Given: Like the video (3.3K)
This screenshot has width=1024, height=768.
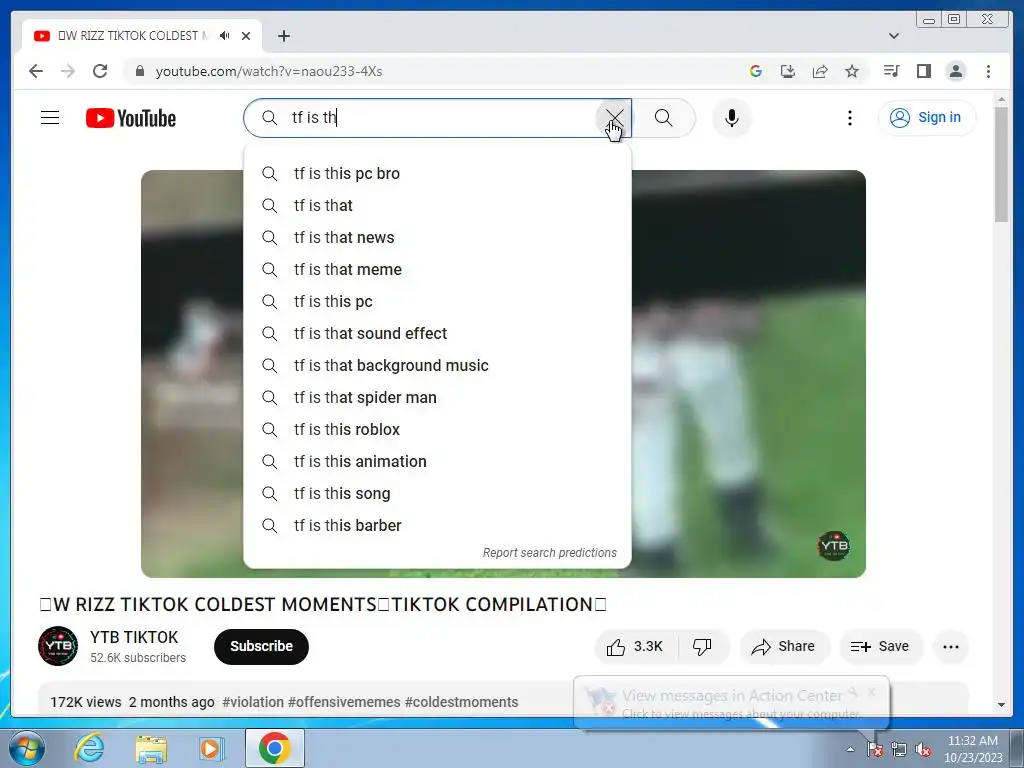Looking at the screenshot, I should pos(635,647).
